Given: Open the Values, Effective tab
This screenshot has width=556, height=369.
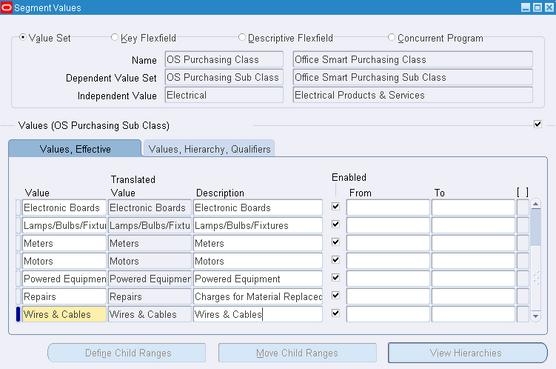Looking at the screenshot, I should pos(75,149).
